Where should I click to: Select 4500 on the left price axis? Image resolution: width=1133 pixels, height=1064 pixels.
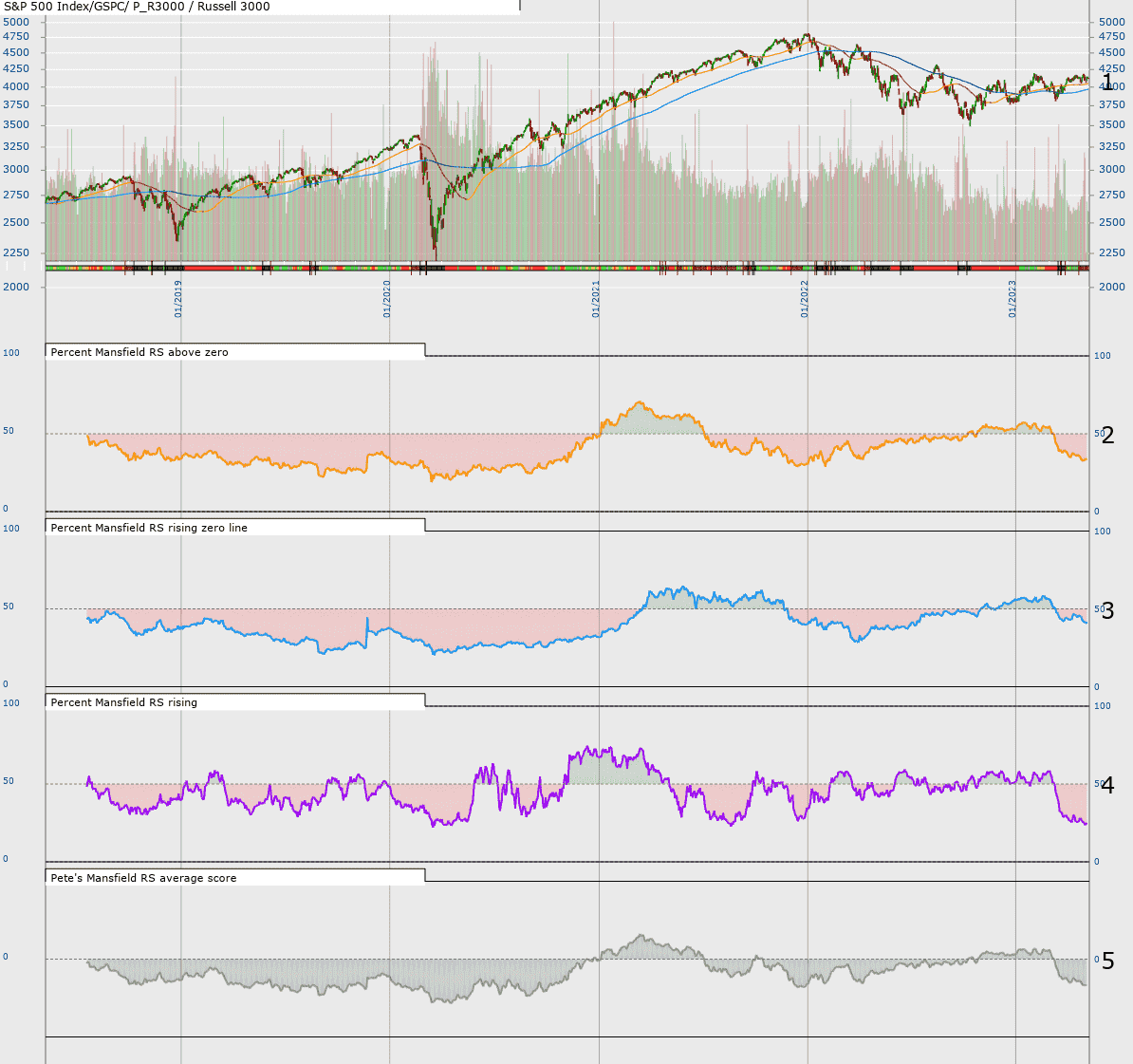point(17,52)
